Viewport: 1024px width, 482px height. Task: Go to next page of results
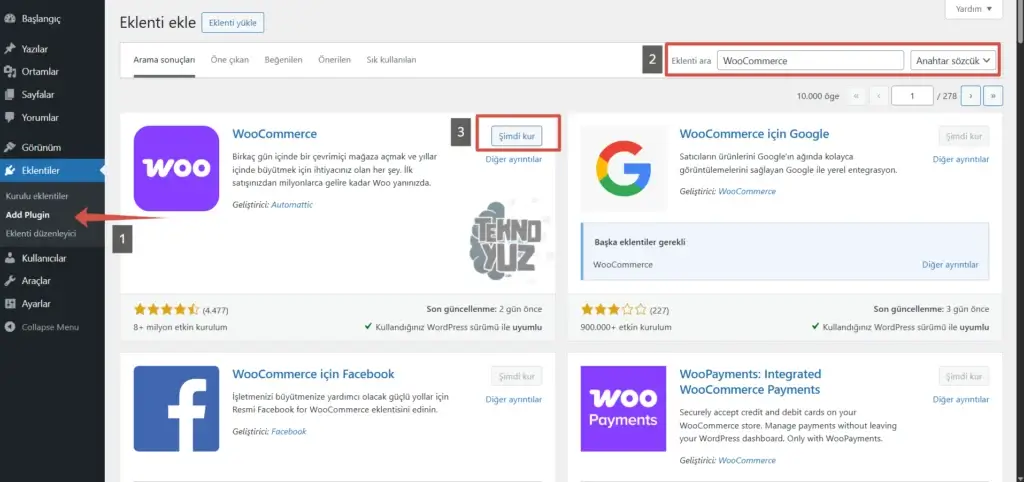[x=970, y=96]
